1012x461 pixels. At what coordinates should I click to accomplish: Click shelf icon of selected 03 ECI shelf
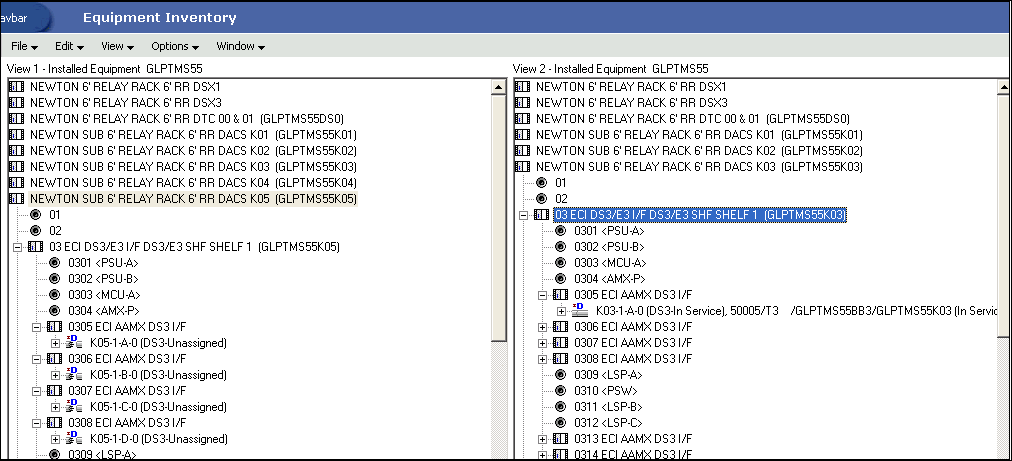tap(542, 215)
